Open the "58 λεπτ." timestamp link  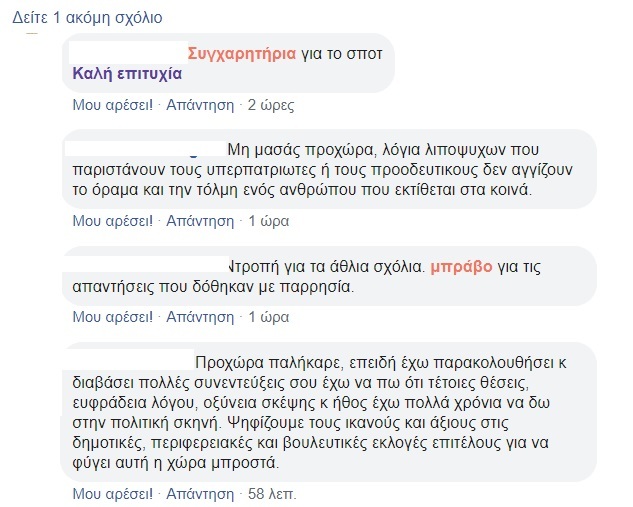pos(272,493)
